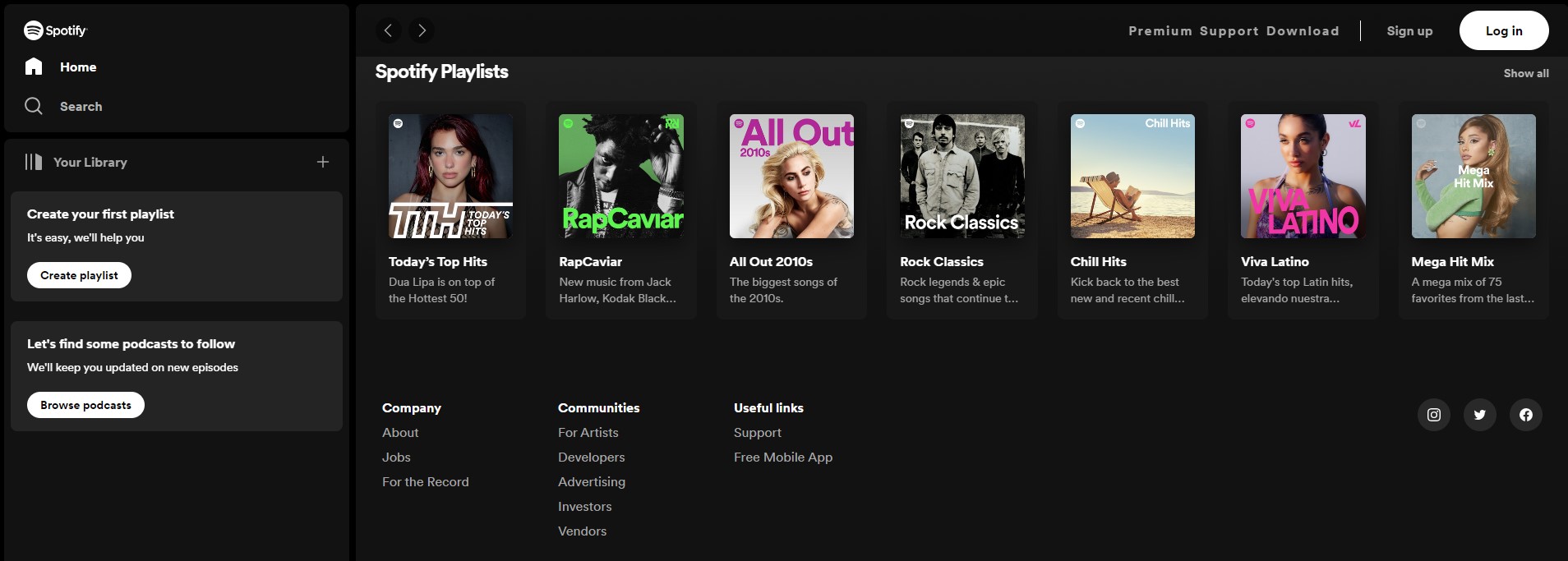This screenshot has width=1568, height=561.
Task: Open Home via the house icon
Action: tap(34, 67)
